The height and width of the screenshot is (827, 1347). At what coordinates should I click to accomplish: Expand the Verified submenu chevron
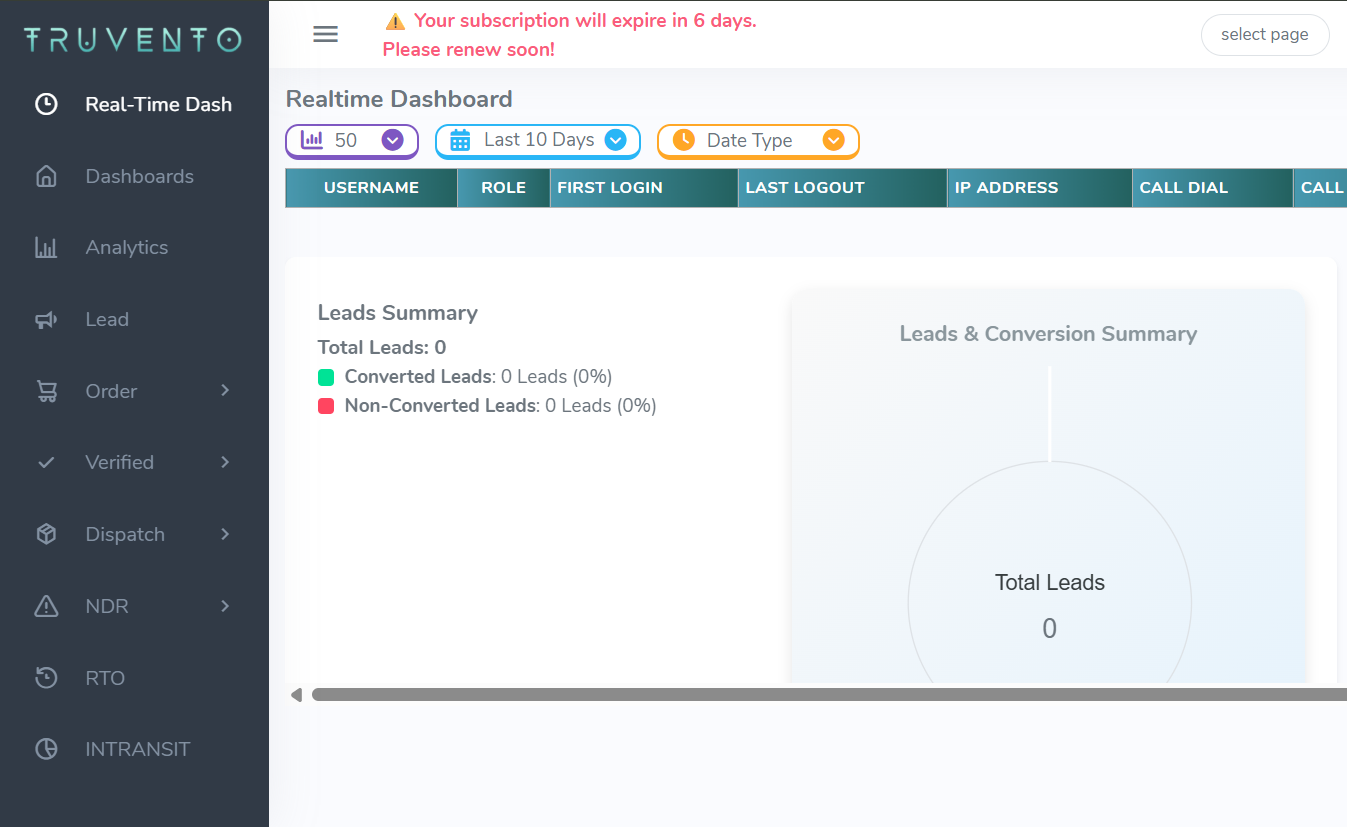pyautogui.click(x=225, y=462)
